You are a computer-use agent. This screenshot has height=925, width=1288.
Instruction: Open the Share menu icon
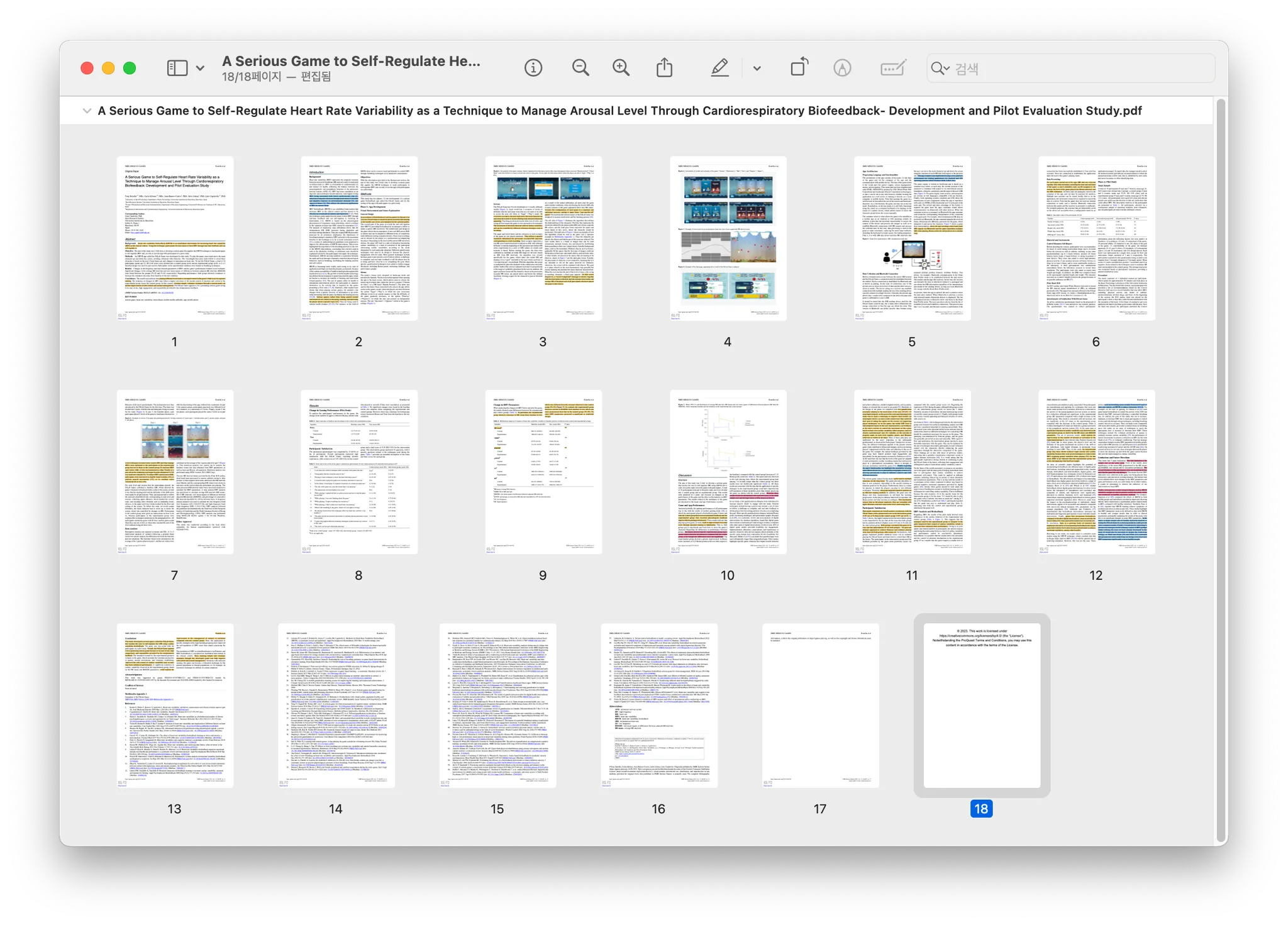pos(664,67)
